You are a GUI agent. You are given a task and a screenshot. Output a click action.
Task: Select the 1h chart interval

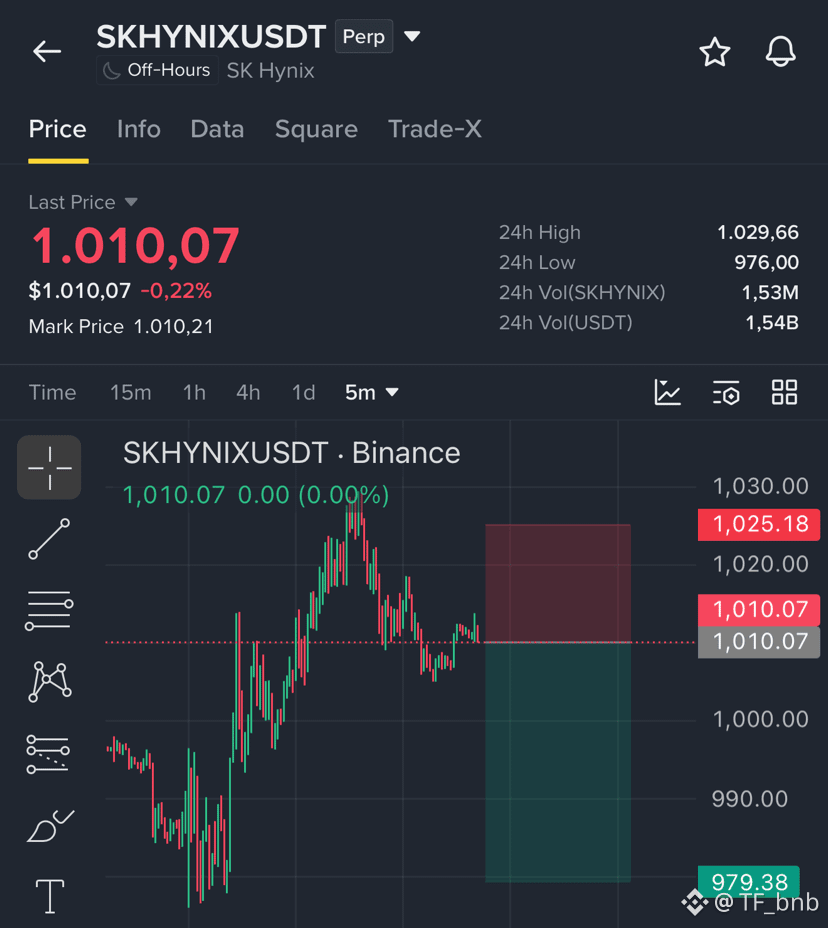click(x=194, y=392)
